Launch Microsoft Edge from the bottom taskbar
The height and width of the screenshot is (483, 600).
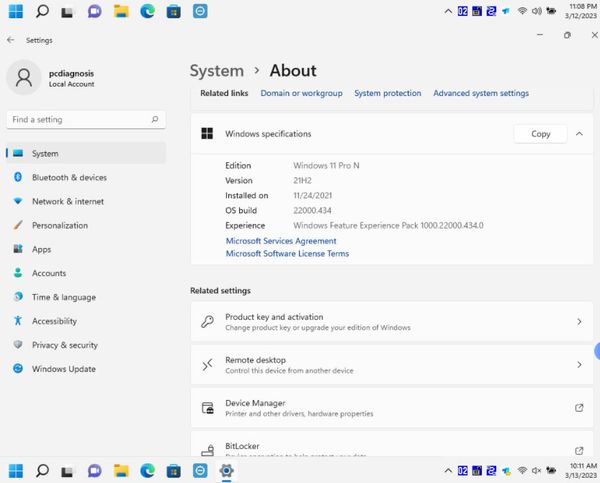tap(147, 471)
